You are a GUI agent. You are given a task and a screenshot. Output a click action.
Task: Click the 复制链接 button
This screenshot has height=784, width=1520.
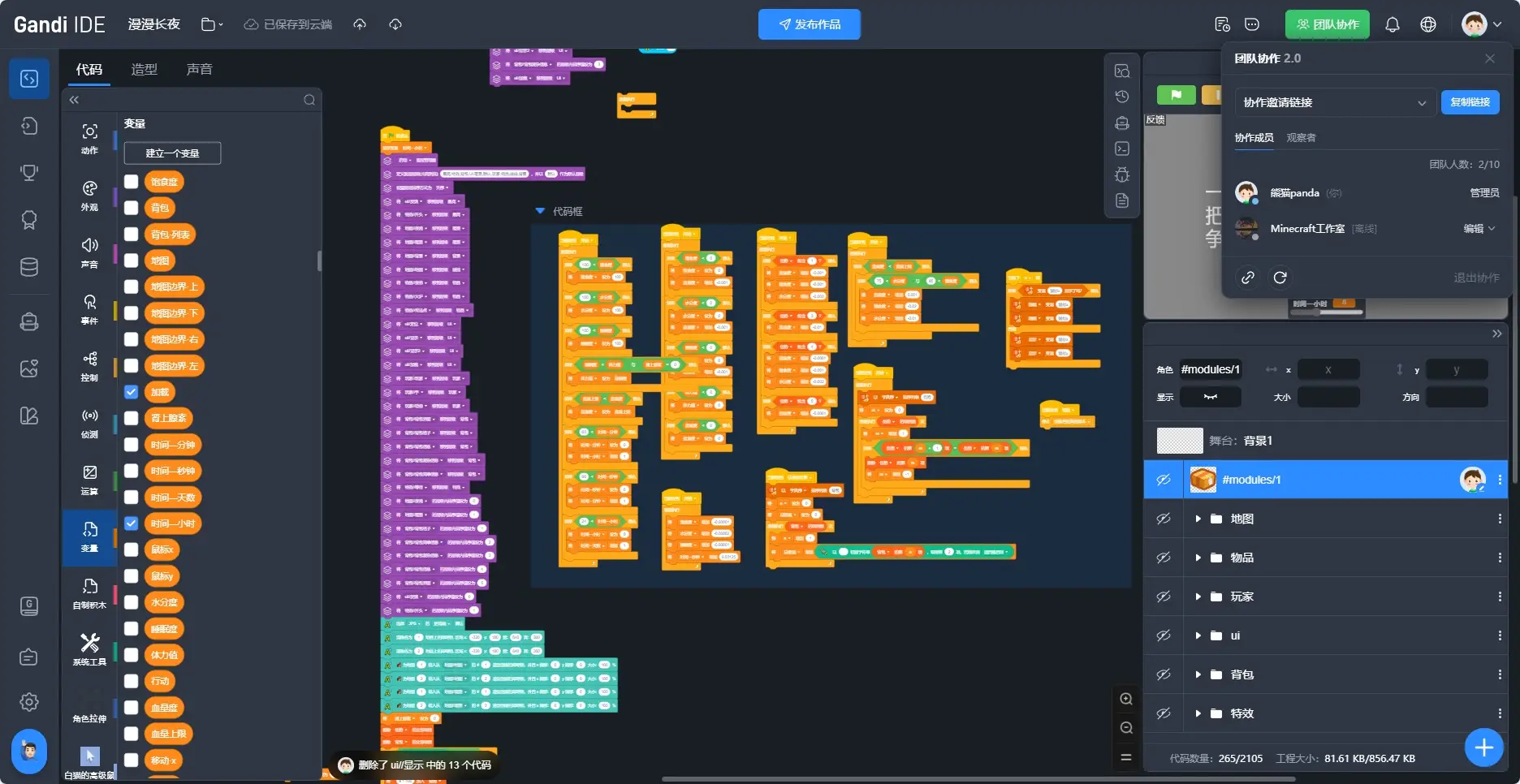coord(1470,102)
